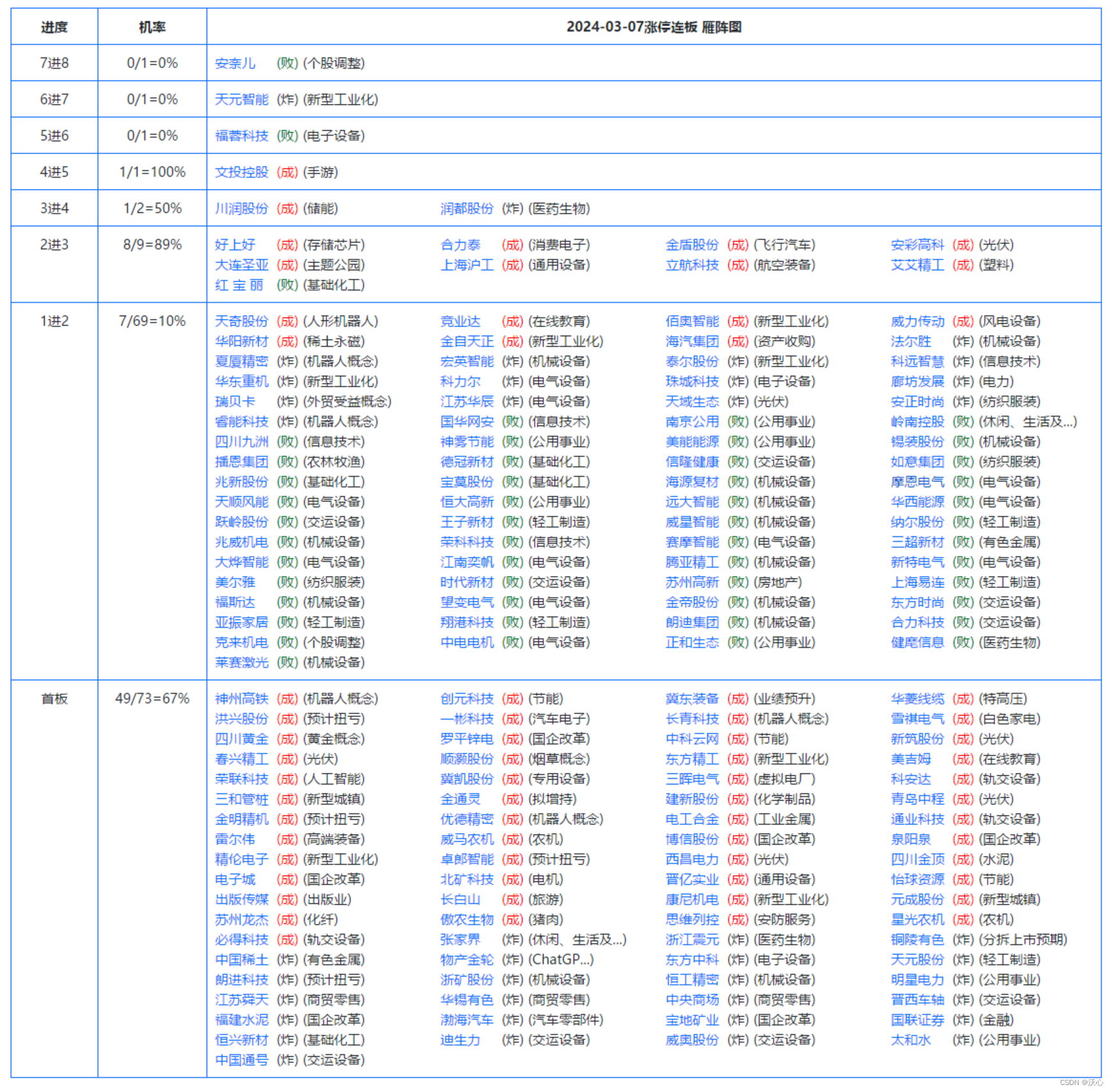Select the 青岛中程 stock link
1113x1092 pixels.
tap(917, 799)
